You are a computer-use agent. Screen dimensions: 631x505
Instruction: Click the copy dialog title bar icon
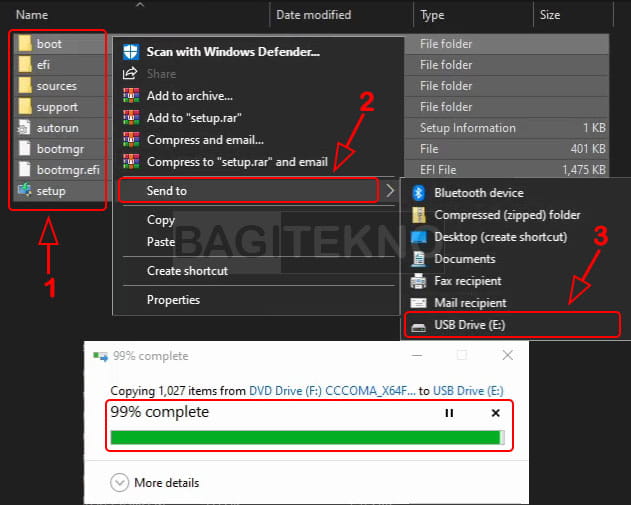pyautogui.click(x=101, y=356)
